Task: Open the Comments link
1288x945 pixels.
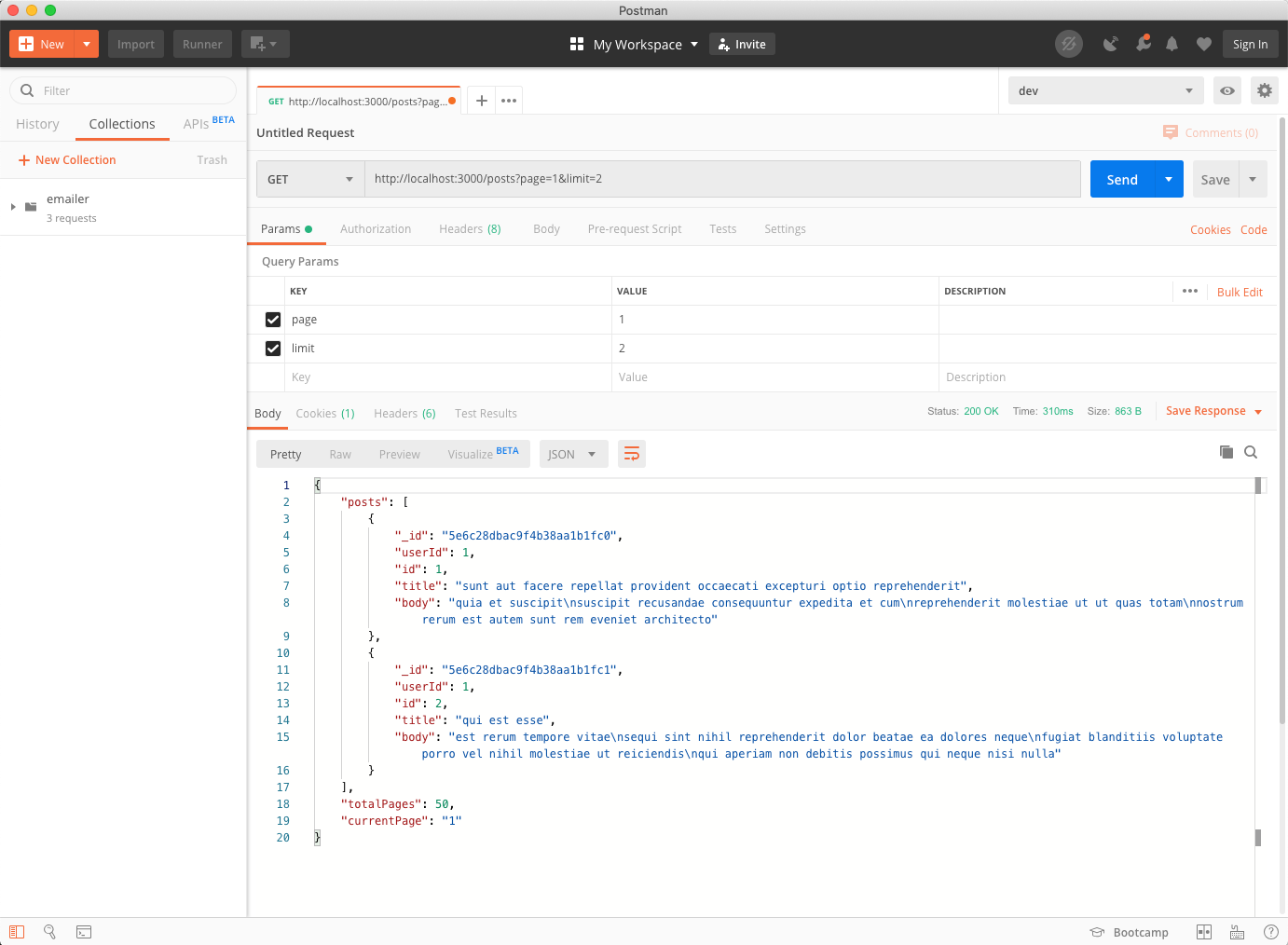Action: click(1211, 132)
